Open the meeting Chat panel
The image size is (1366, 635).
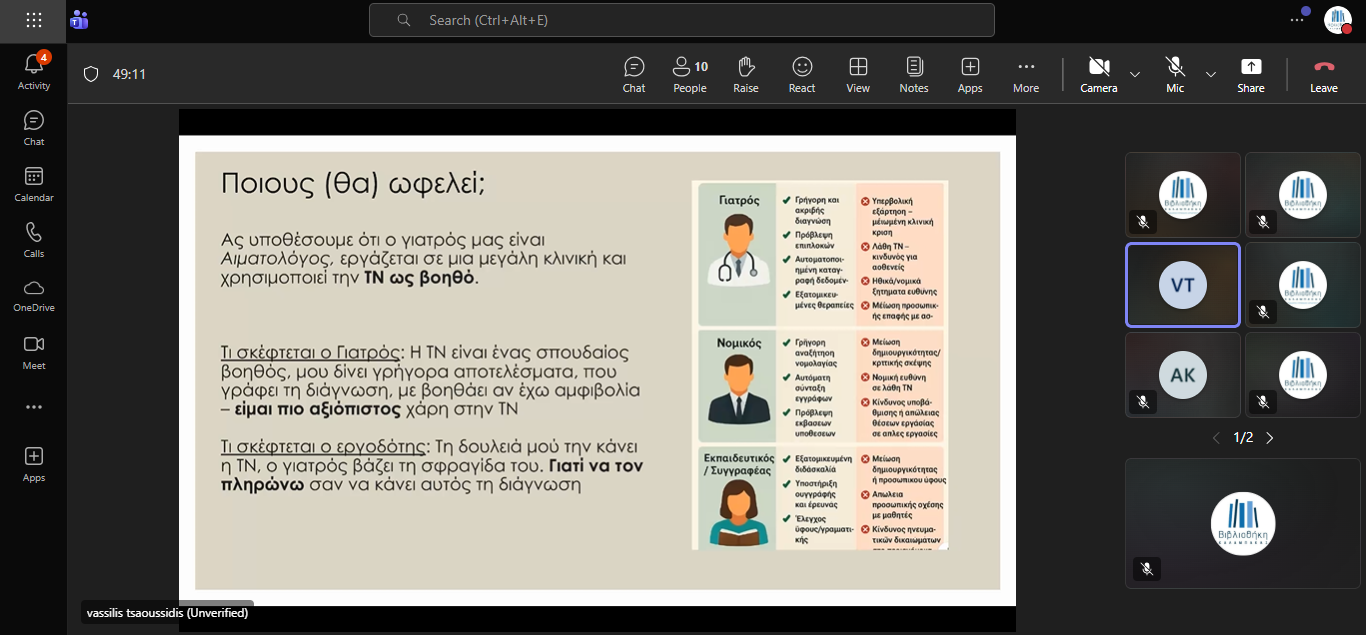(634, 74)
